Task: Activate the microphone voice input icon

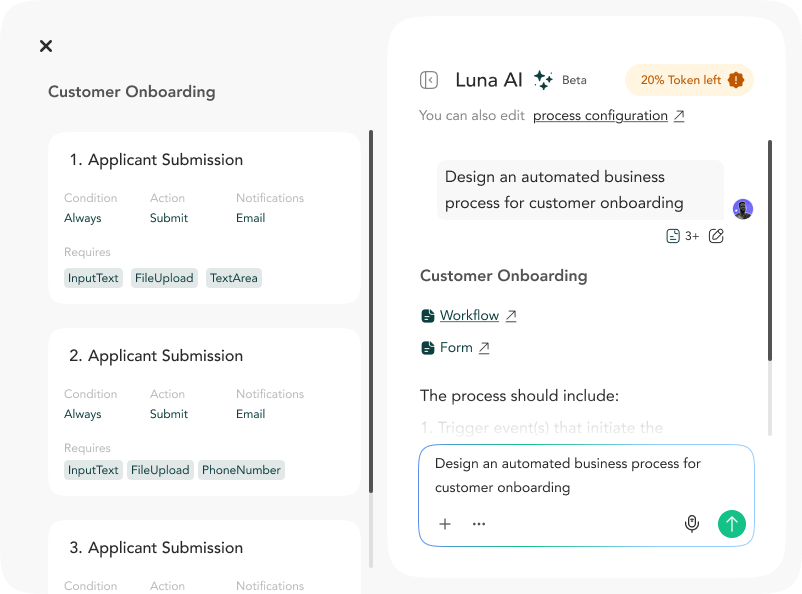Action: (x=692, y=523)
